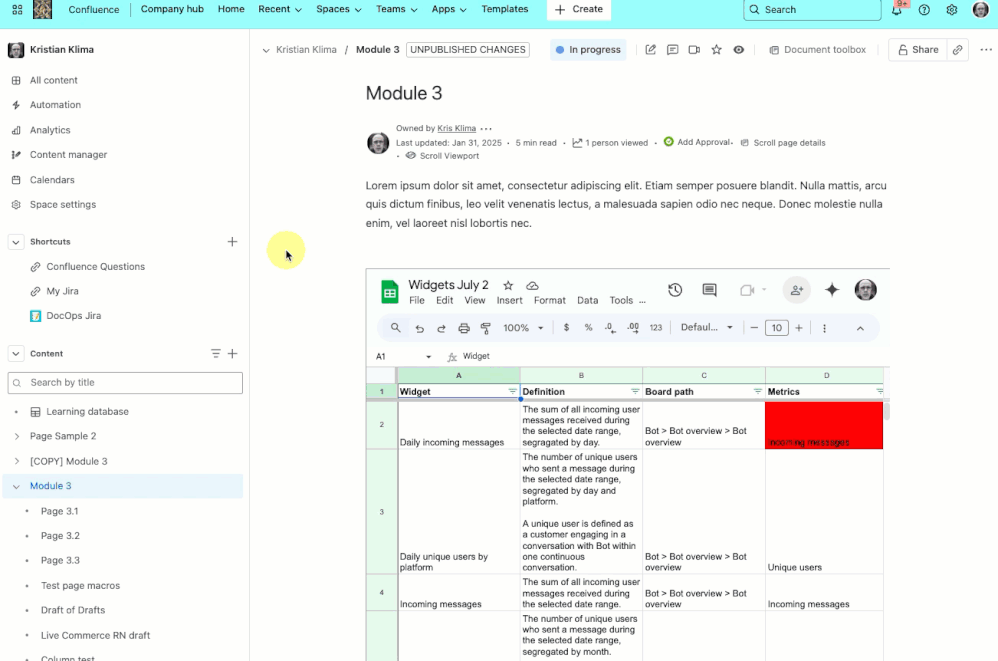Open the help question mark icon
The width and height of the screenshot is (998, 661).
pos(924,10)
